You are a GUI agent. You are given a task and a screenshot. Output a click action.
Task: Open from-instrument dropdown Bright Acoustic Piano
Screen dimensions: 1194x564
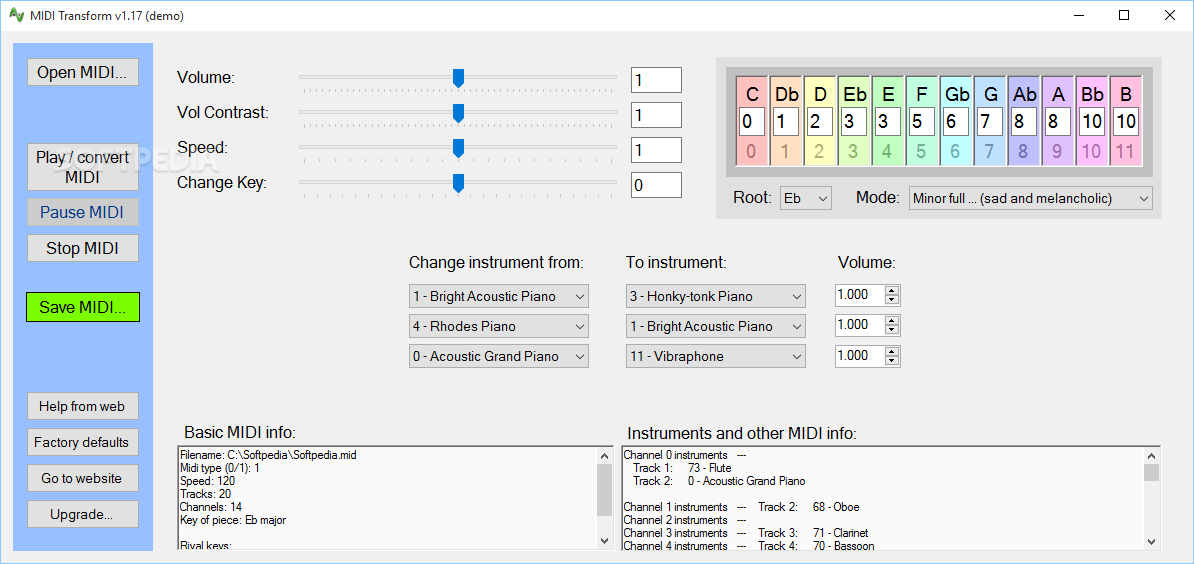coord(499,296)
